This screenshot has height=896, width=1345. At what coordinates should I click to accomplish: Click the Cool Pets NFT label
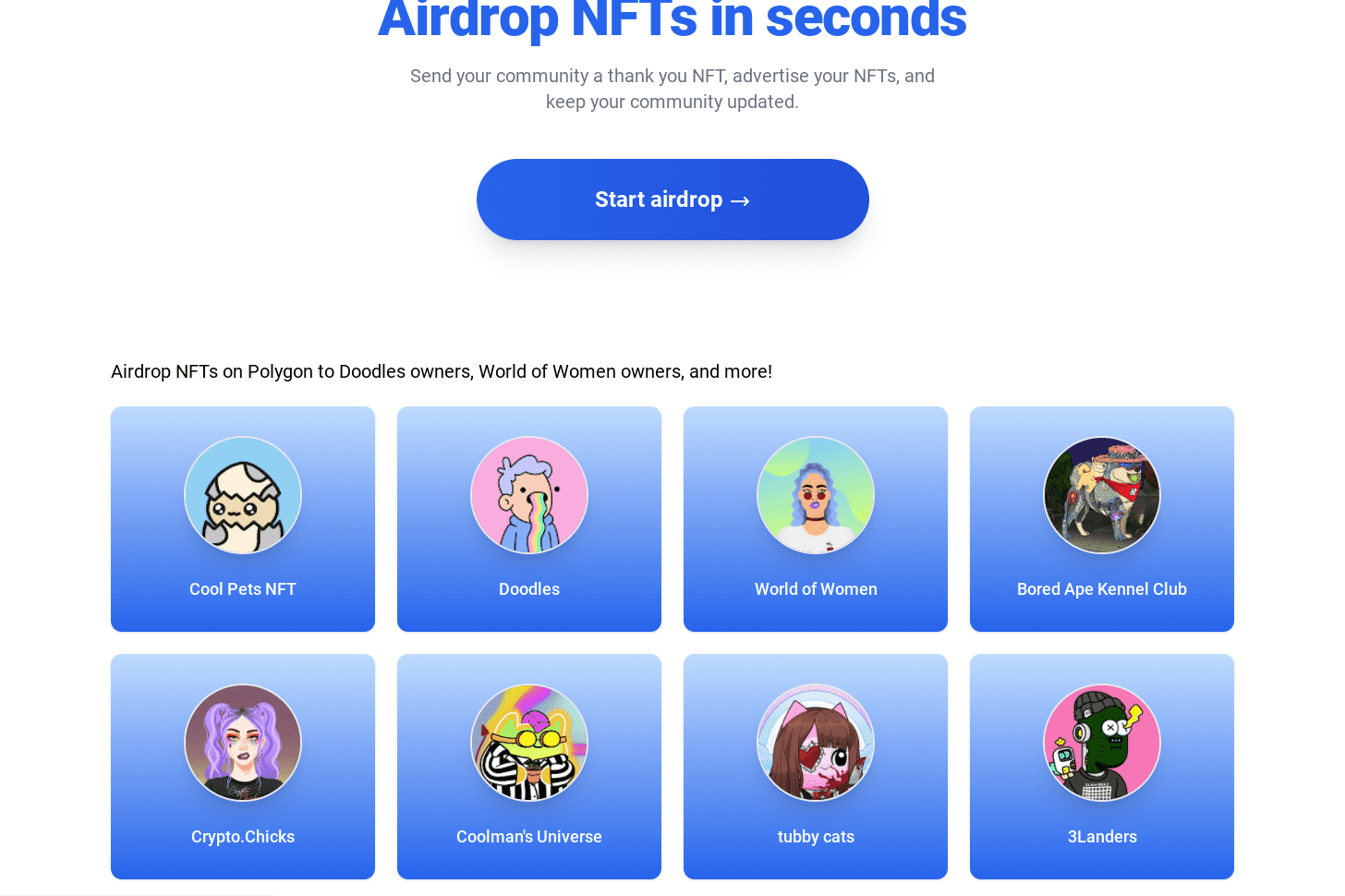tap(242, 588)
